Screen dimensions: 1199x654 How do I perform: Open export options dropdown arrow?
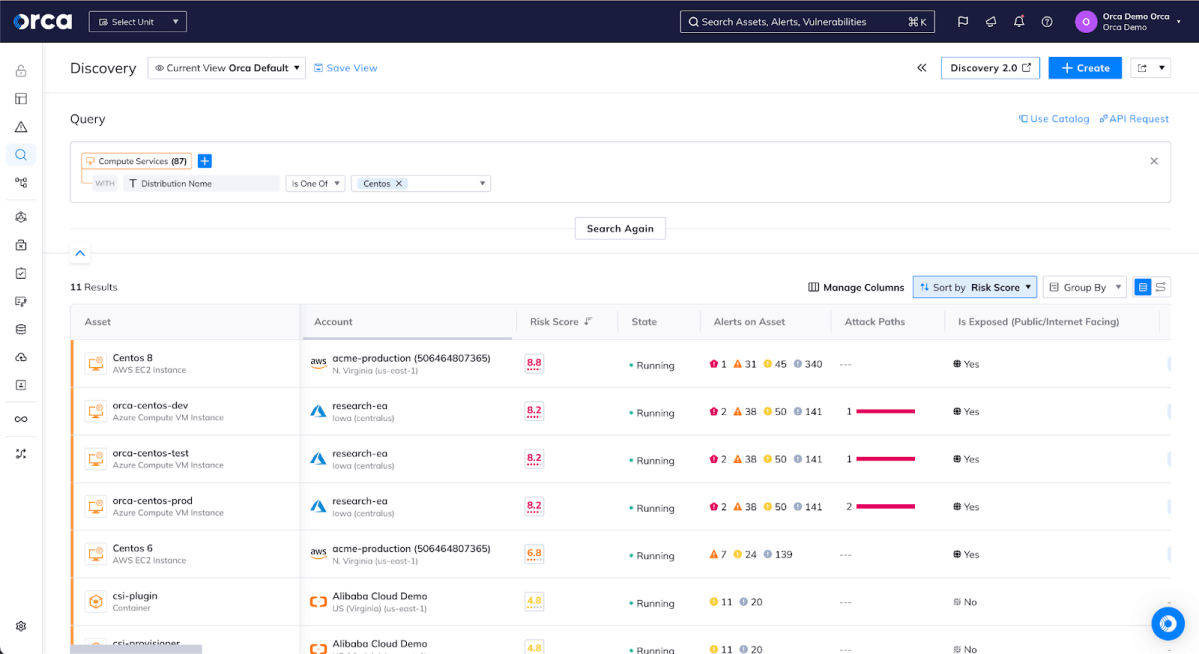click(1162, 68)
